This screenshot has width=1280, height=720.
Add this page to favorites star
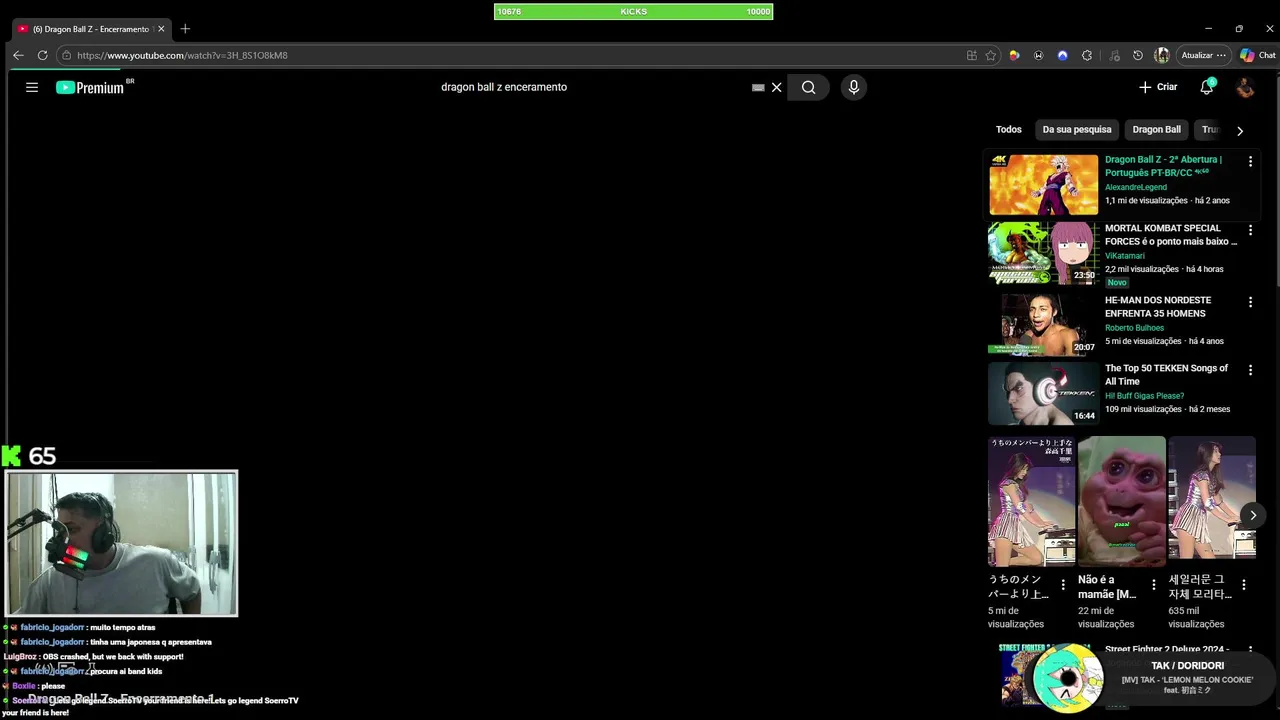pyautogui.click(x=991, y=55)
